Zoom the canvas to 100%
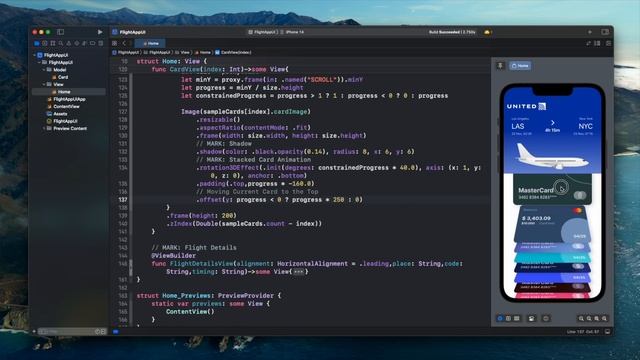 tap(589, 318)
